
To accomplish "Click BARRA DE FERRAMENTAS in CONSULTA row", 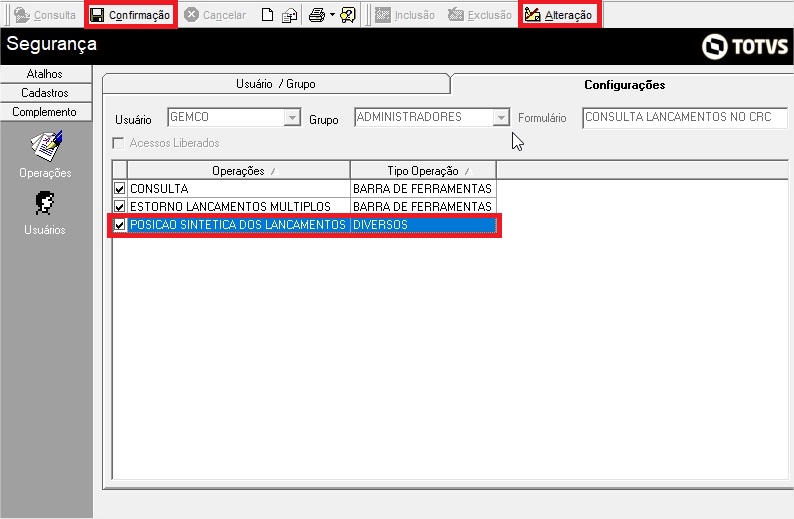I will pyautogui.click(x=423, y=188).
